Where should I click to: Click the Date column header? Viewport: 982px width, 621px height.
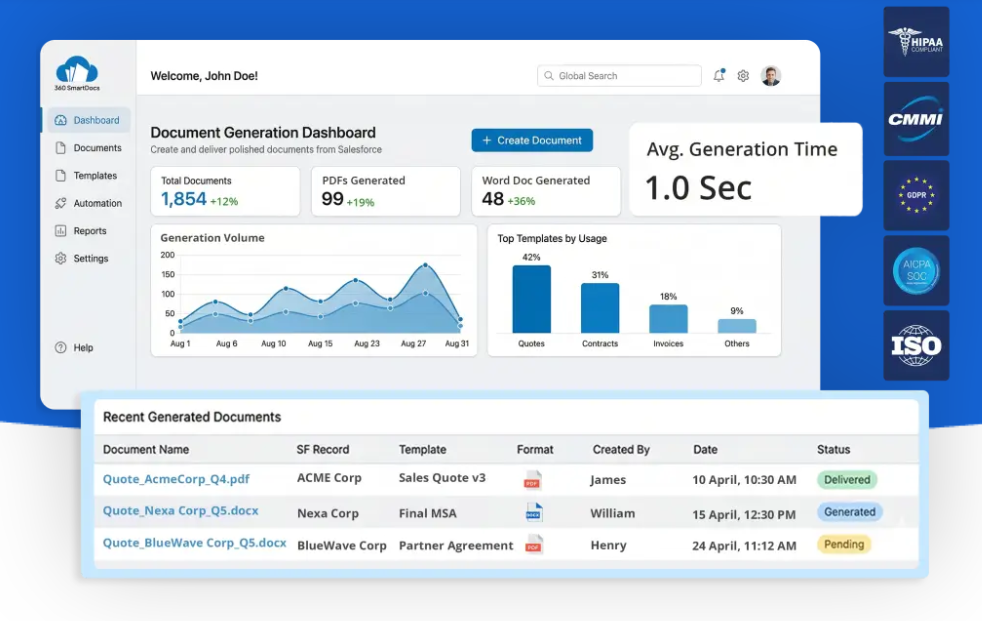pyautogui.click(x=705, y=449)
